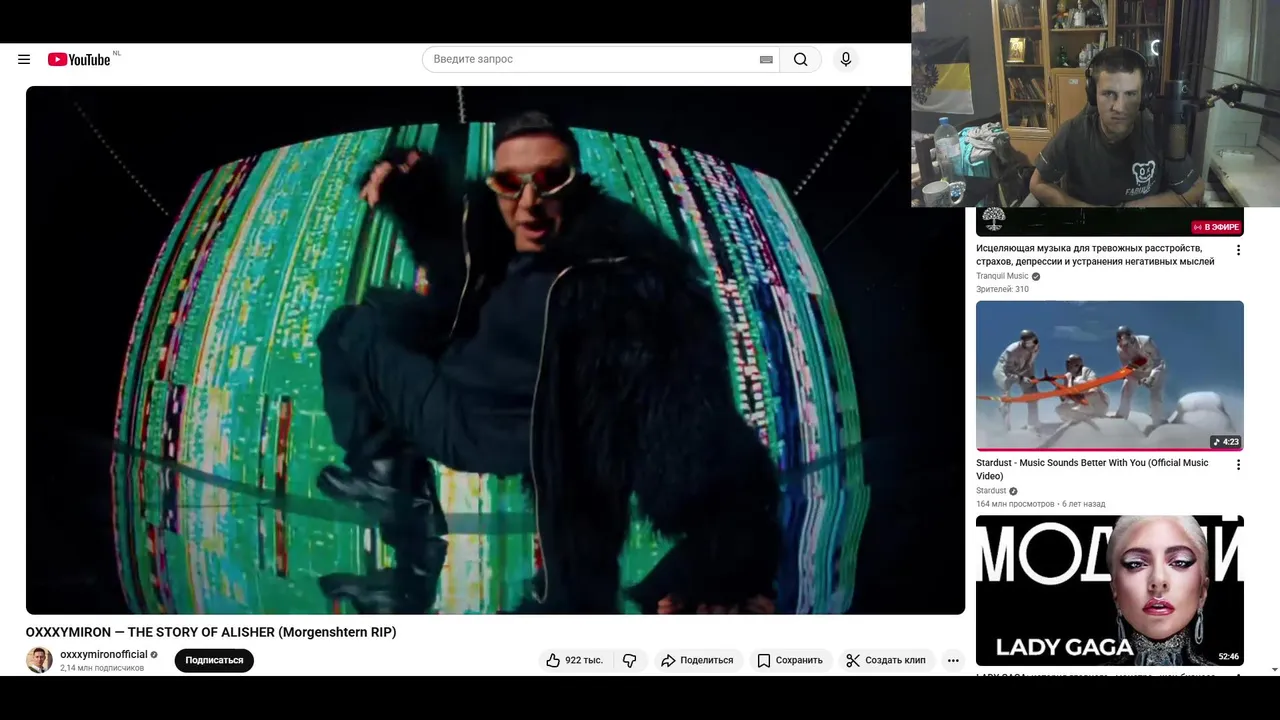Click the 164 млн просмотров view count

1015,504
